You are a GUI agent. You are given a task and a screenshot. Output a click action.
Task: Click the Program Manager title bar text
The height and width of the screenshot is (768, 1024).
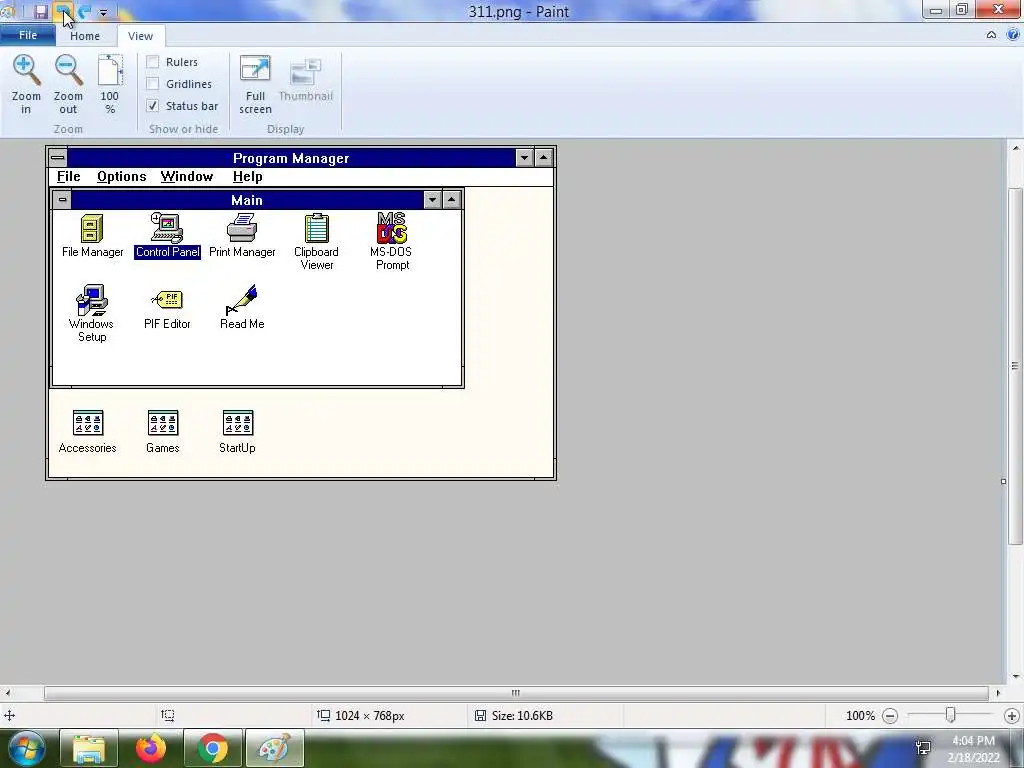(291, 158)
